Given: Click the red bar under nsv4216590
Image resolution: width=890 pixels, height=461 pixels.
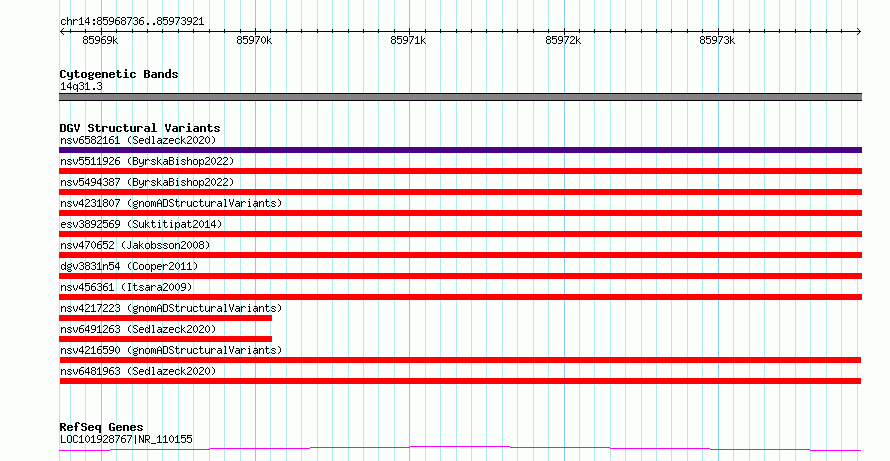Looking at the screenshot, I should (x=460, y=360).
